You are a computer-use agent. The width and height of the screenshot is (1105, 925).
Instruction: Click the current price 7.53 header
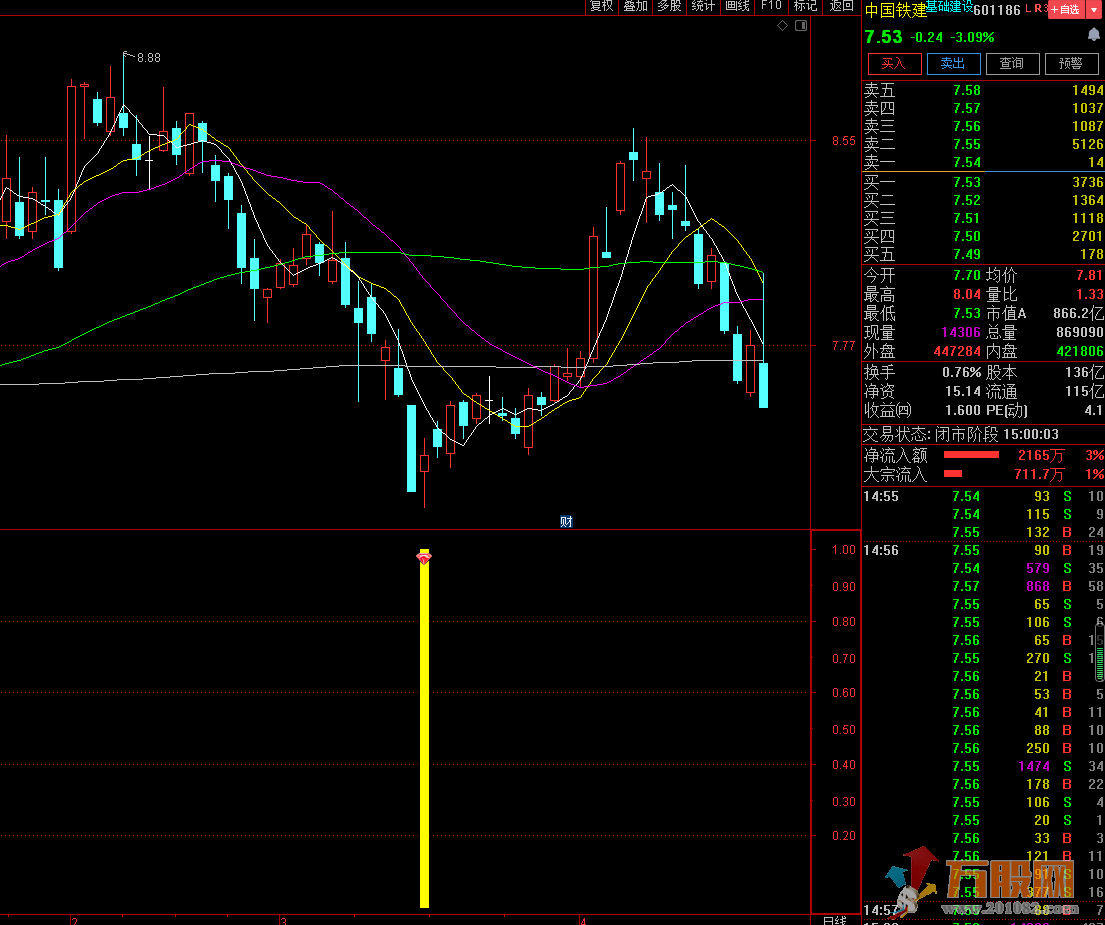pos(883,37)
